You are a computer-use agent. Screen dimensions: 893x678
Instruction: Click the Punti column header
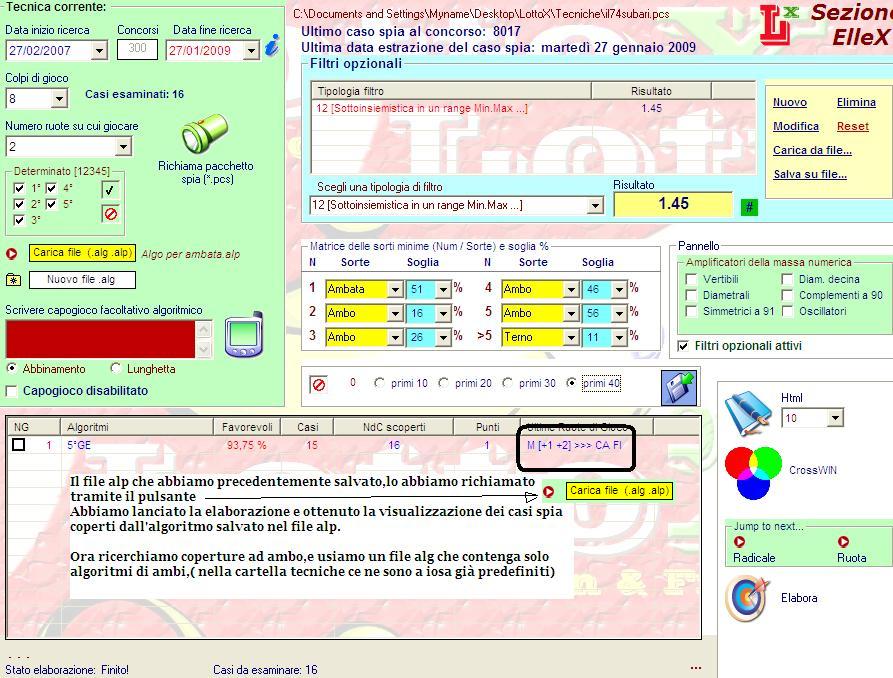(x=487, y=427)
